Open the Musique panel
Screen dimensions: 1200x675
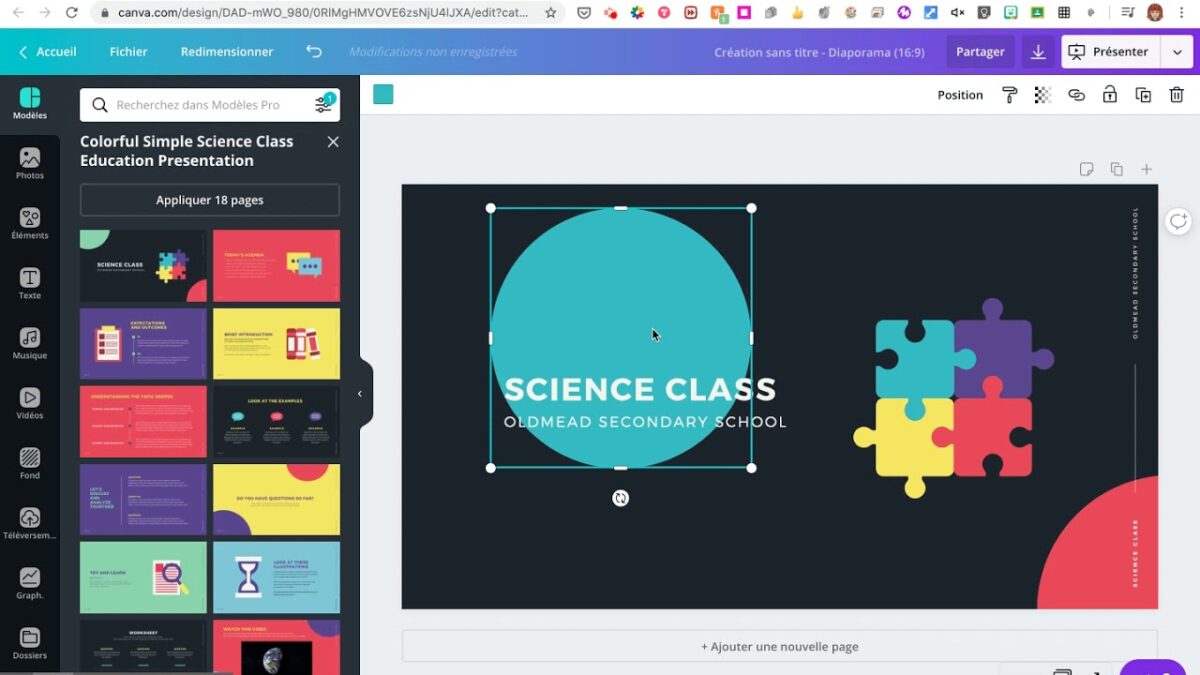coord(30,343)
